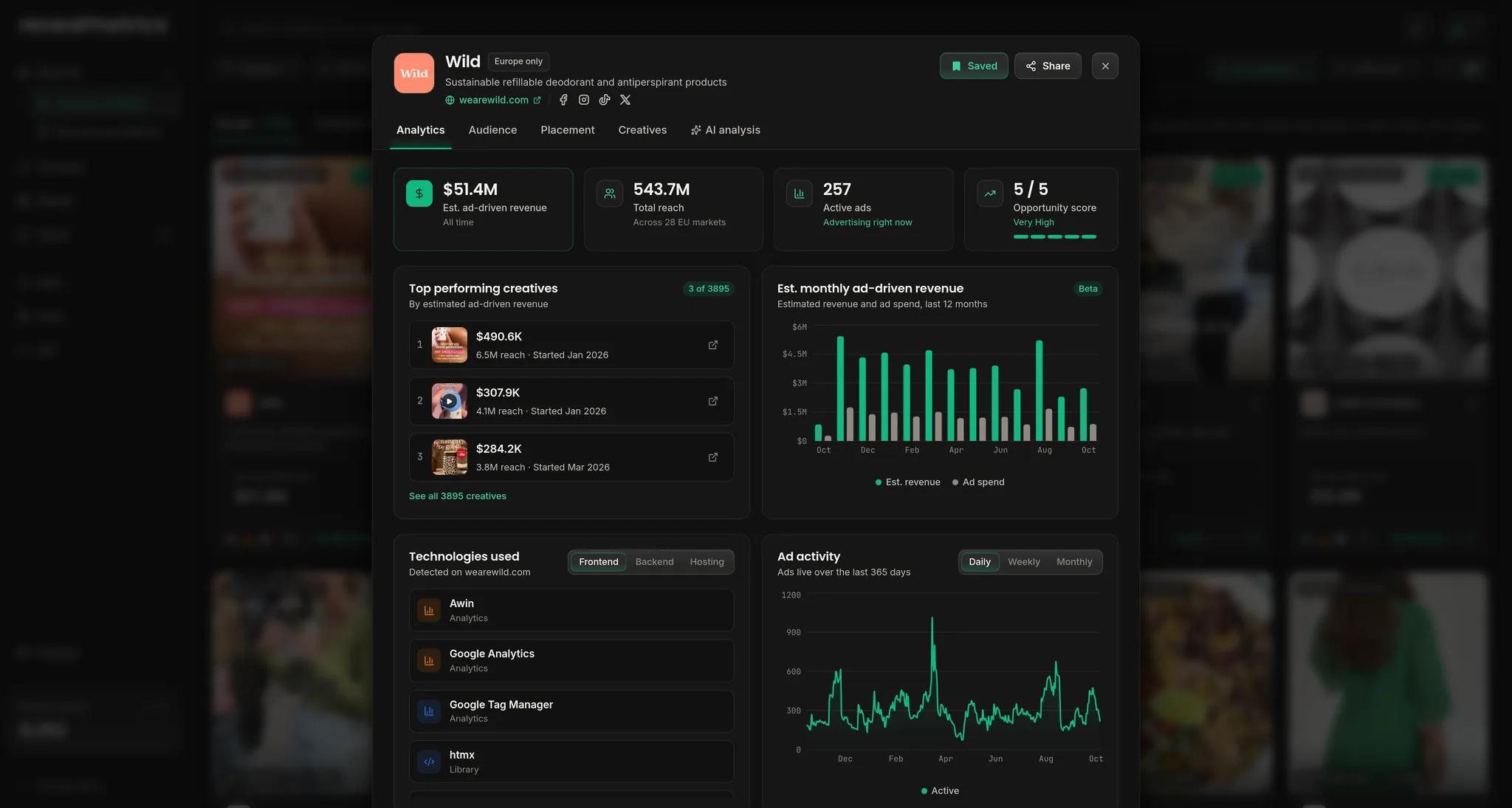The height and width of the screenshot is (808, 1512).
Task: Click the 'Very High' score label
Action: coord(1034,222)
